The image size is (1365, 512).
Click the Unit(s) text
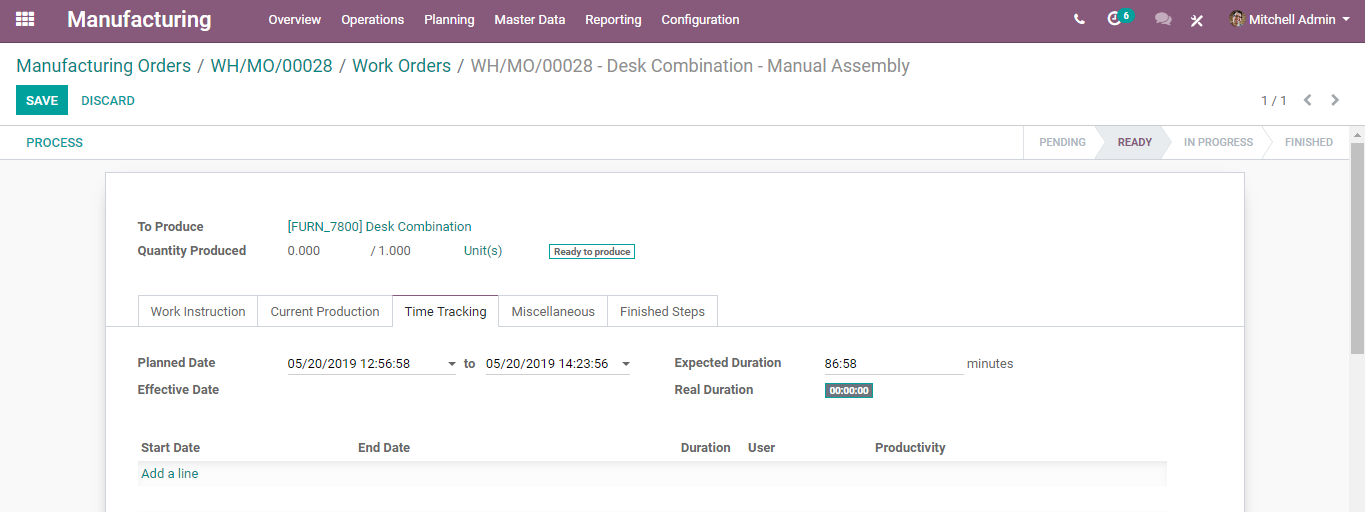tap(483, 251)
